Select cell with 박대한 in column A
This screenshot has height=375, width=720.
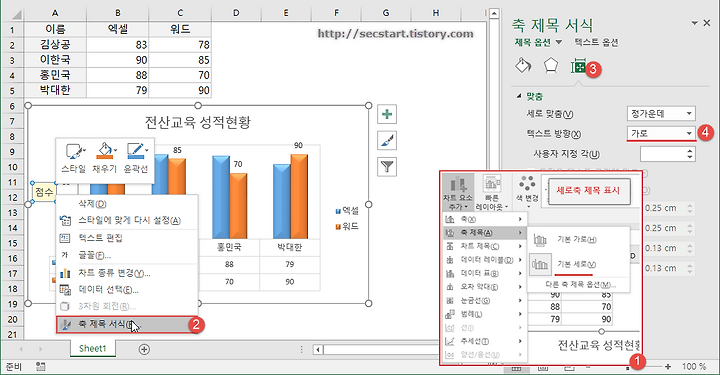(x=55, y=90)
